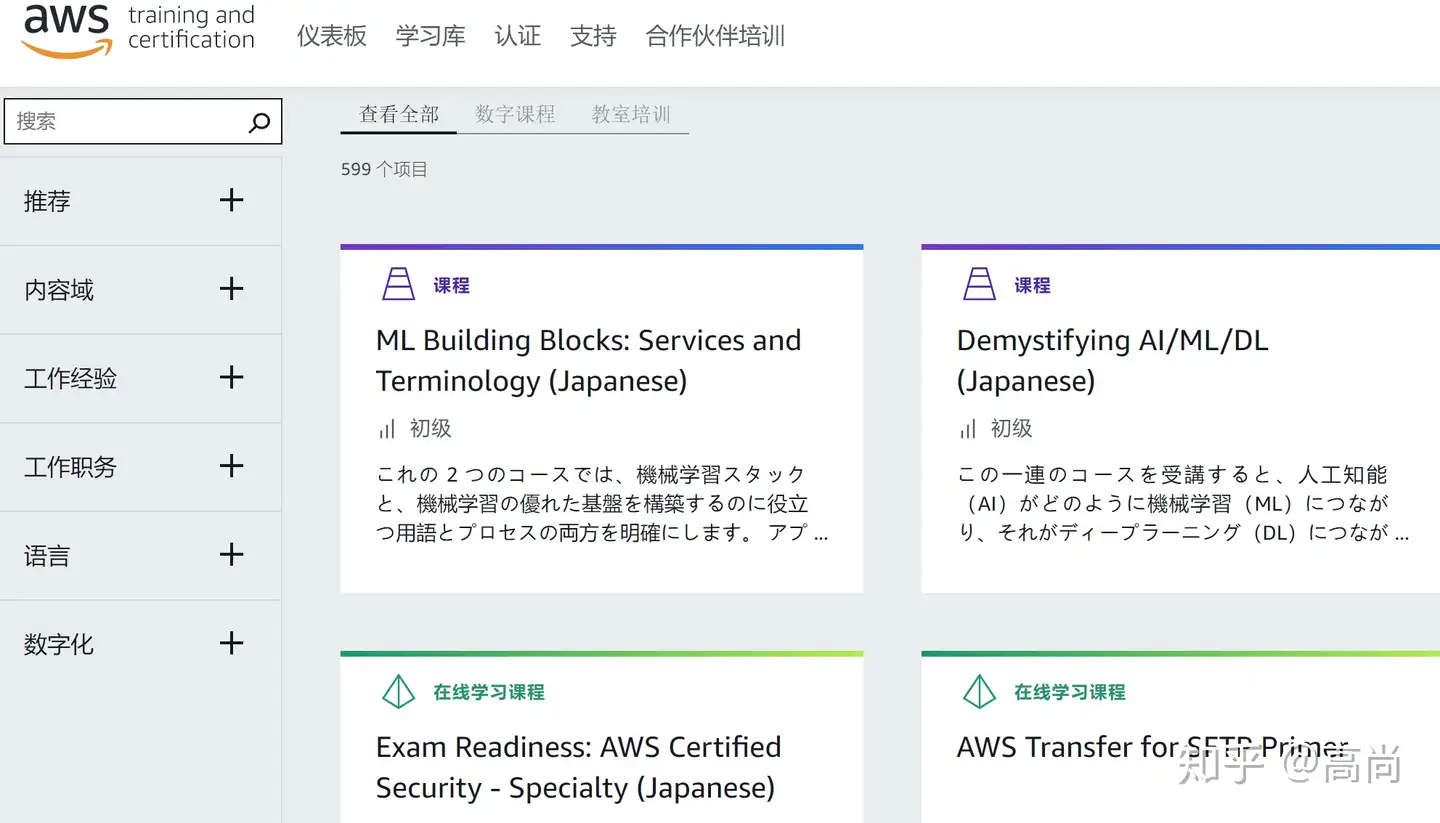Click the Exam Readiness e-learning course icon

pos(398,691)
